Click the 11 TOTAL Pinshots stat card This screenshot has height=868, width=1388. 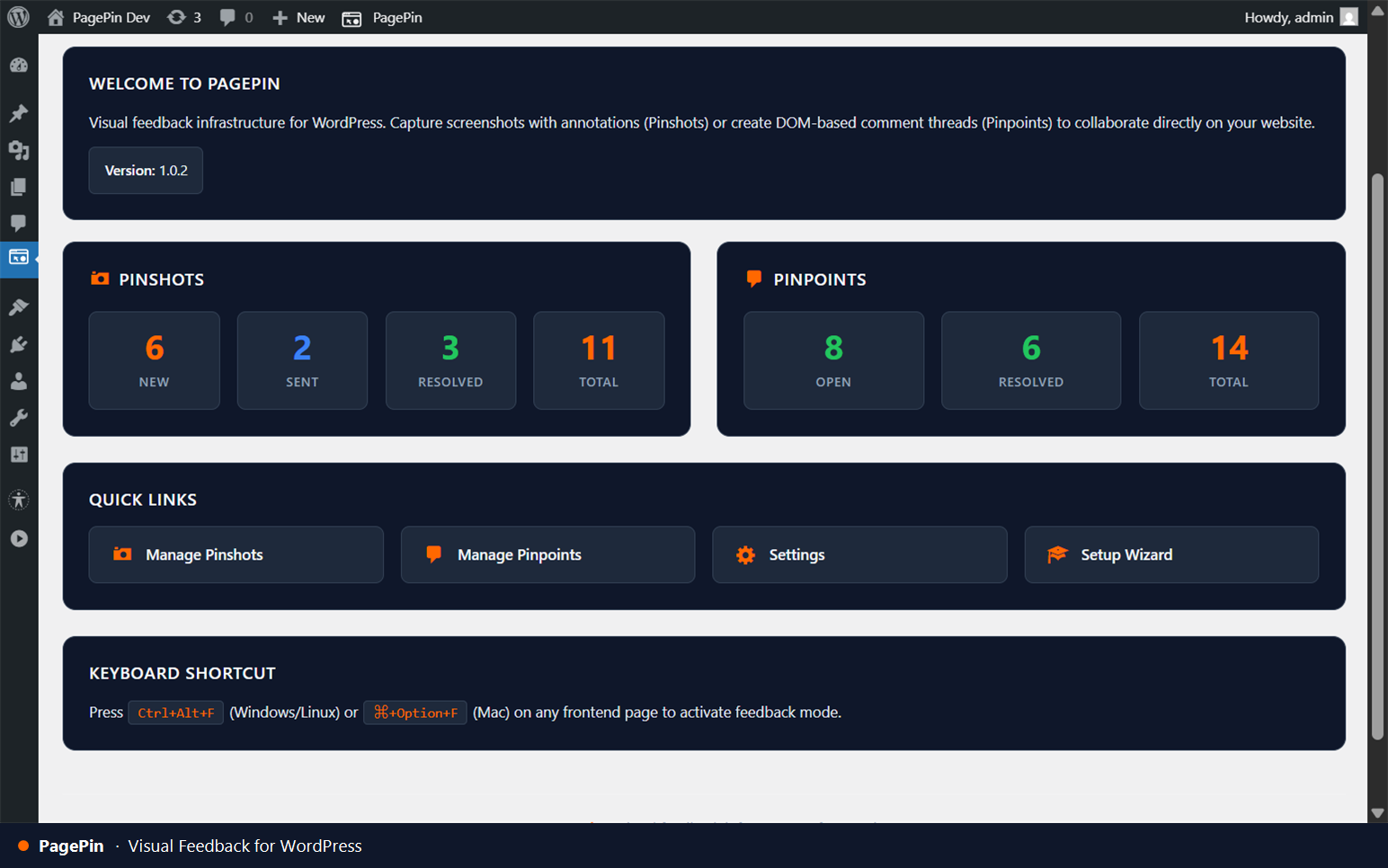(599, 360)
